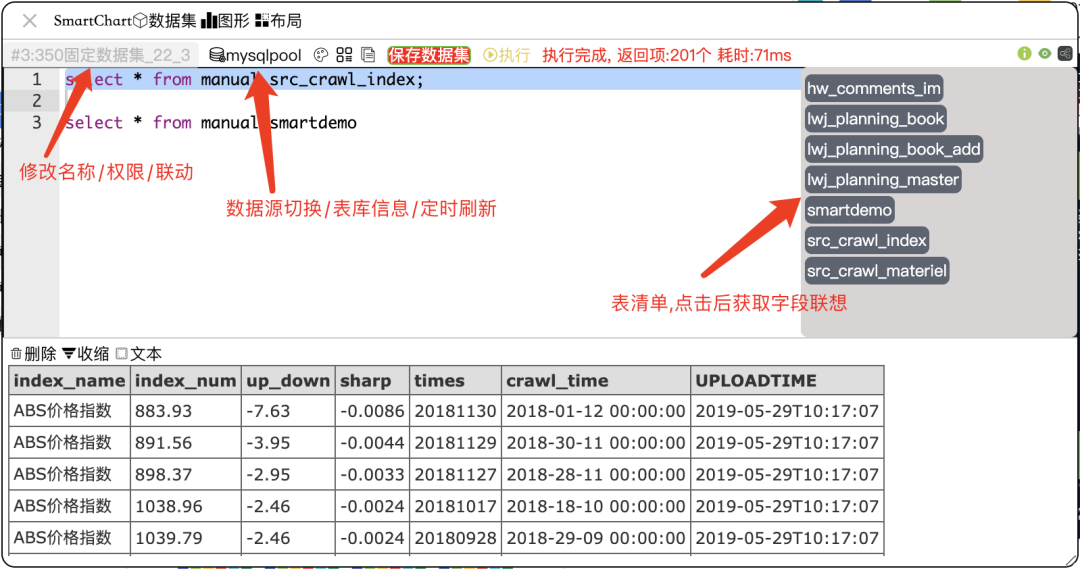This screenshot has width=1080, height=569.
Task: Click the index_name column header
Action: (70, 381)
